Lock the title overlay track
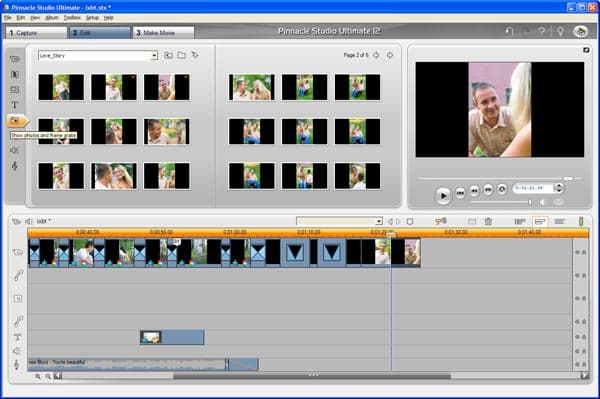This screenshot has height=399, width=600. (x=584, y=337)
